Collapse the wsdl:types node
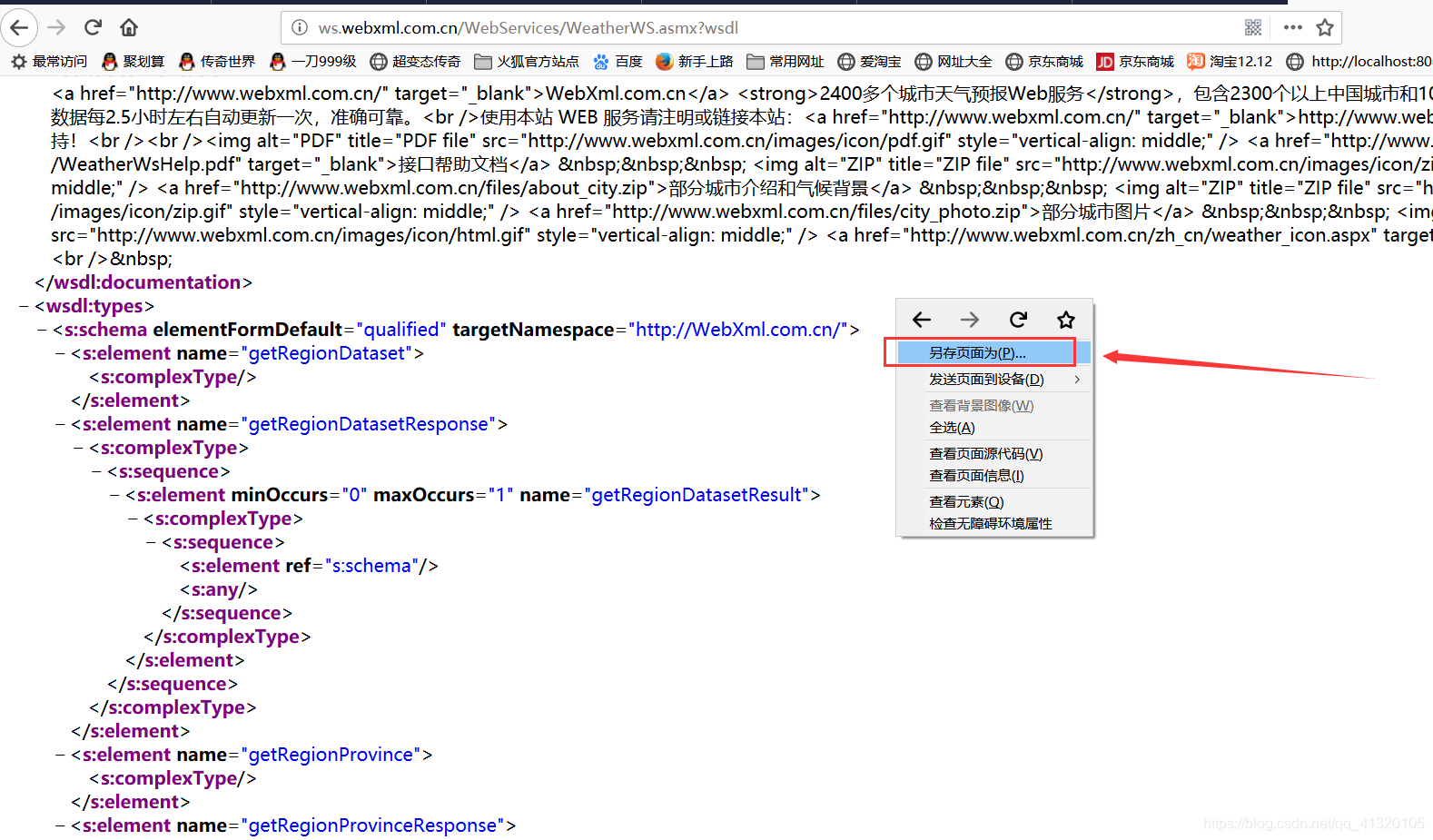1433x840 pixels. pyautogui.click(x=25, y=306)
